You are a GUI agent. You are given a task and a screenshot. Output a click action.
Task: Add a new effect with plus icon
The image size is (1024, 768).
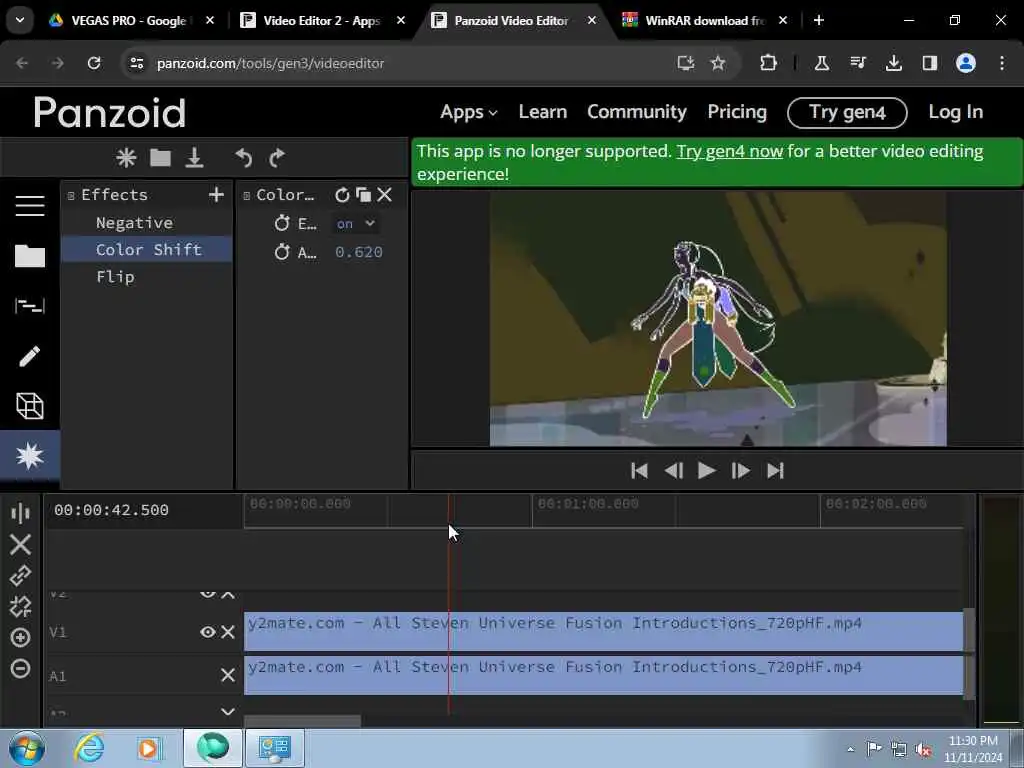point(216,195)
